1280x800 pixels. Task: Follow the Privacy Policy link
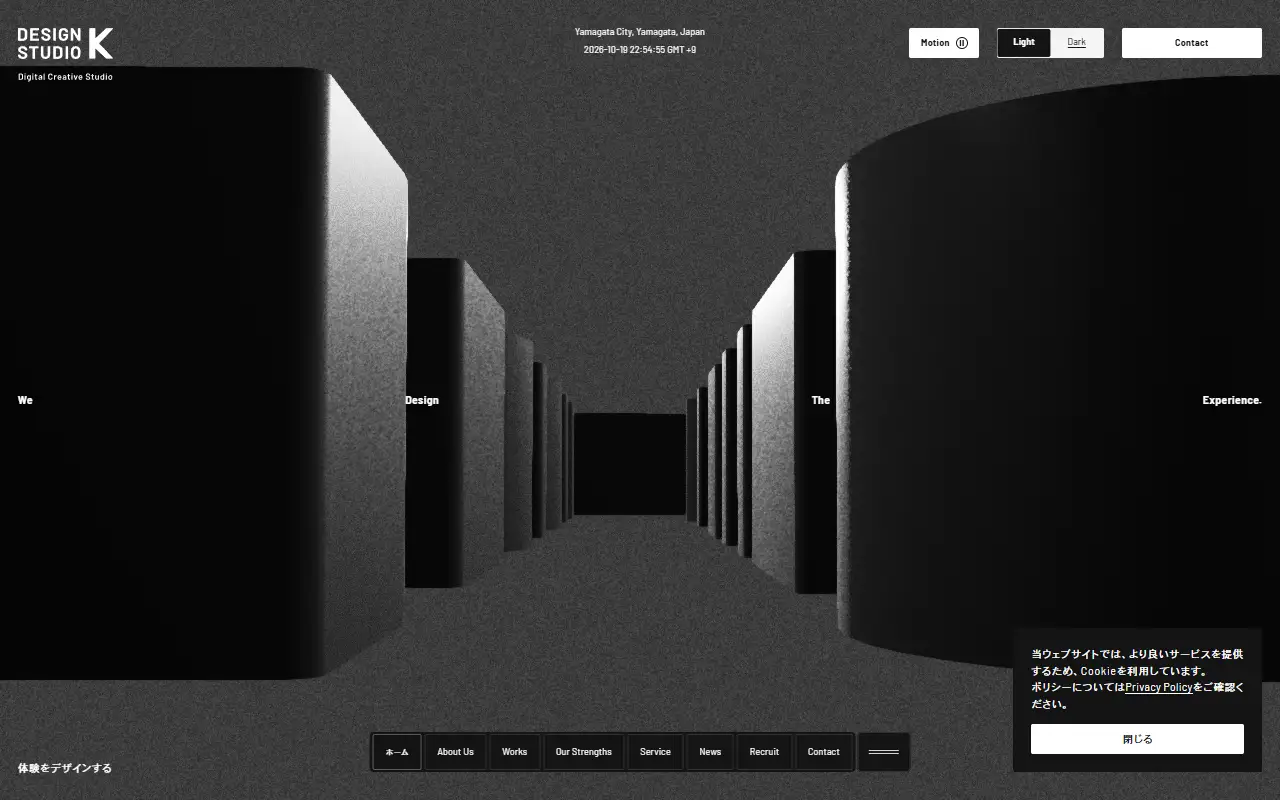click(x=1159, y=688)
